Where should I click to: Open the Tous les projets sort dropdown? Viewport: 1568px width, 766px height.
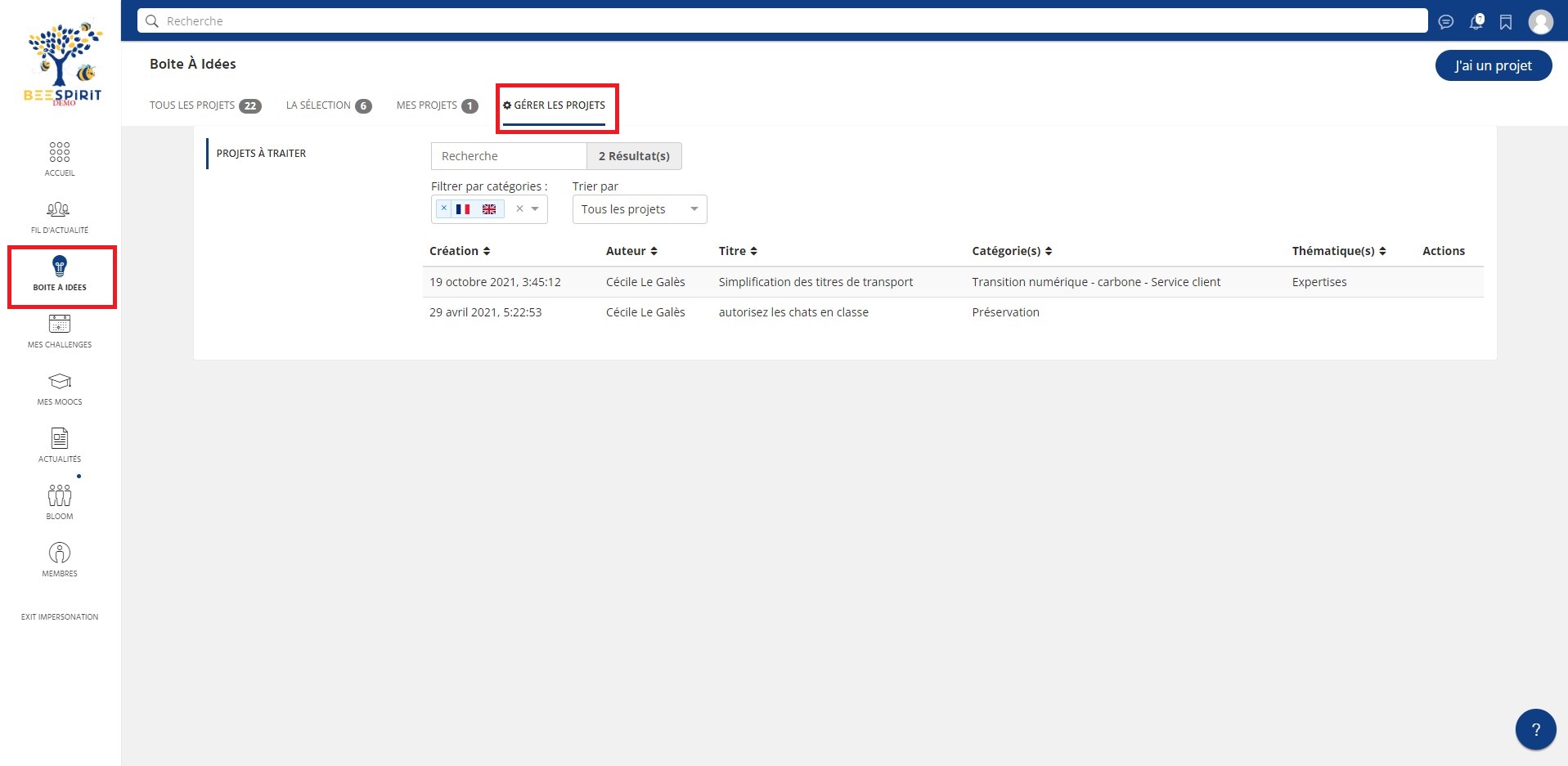click(x=640, y=209)
